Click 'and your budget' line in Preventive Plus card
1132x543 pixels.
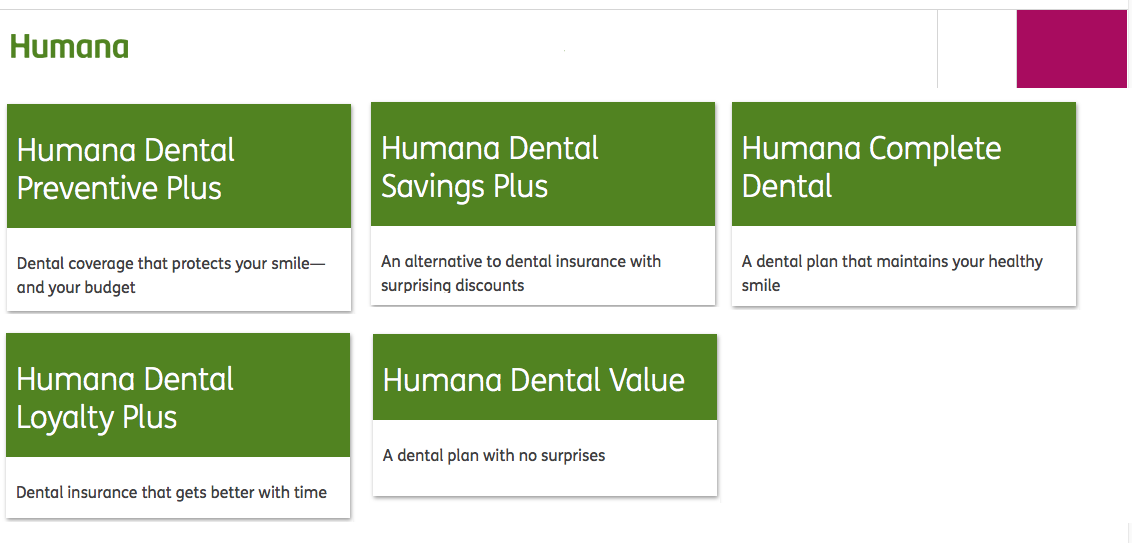pyautogui.click(x=76, y=287)
